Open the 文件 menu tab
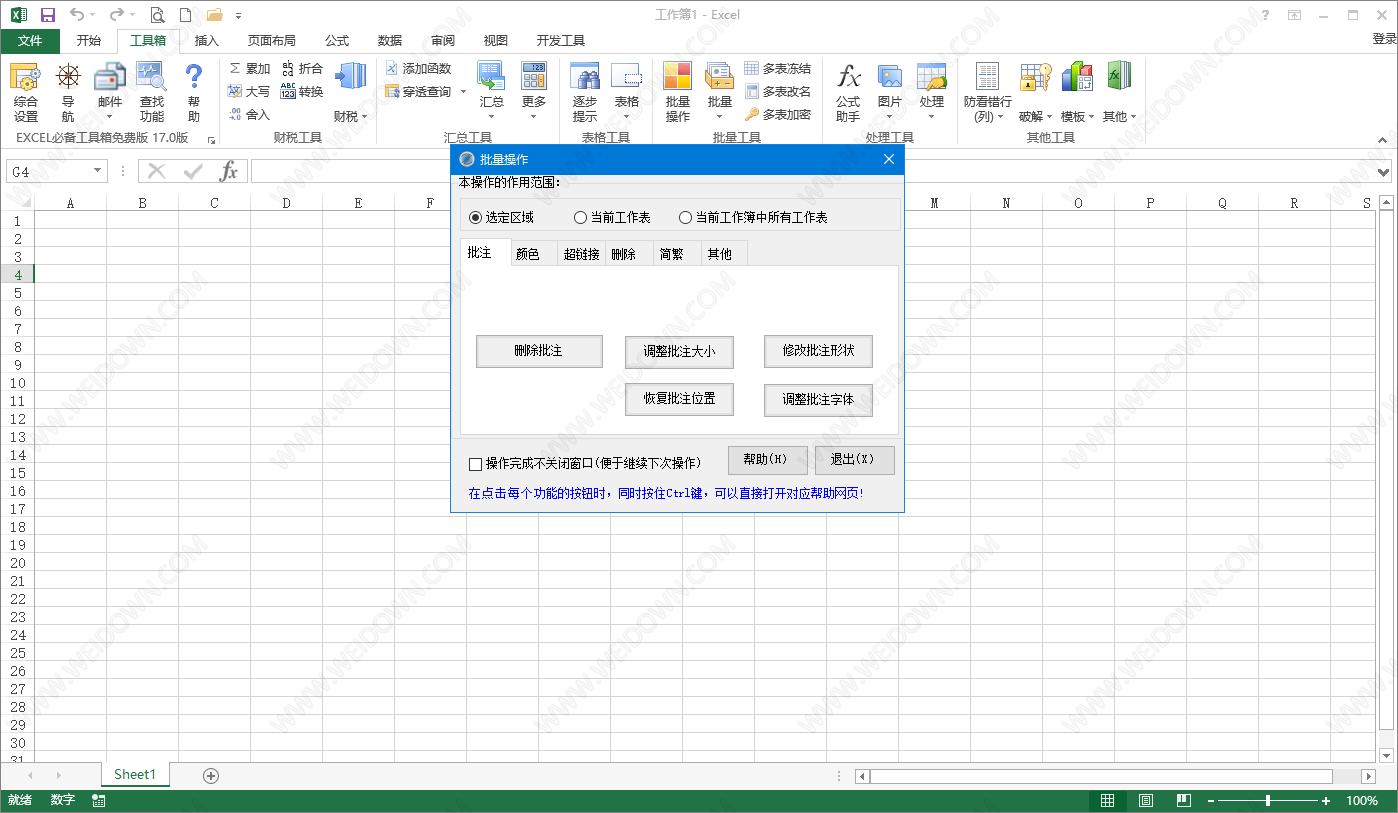 (x=30, y=40)
